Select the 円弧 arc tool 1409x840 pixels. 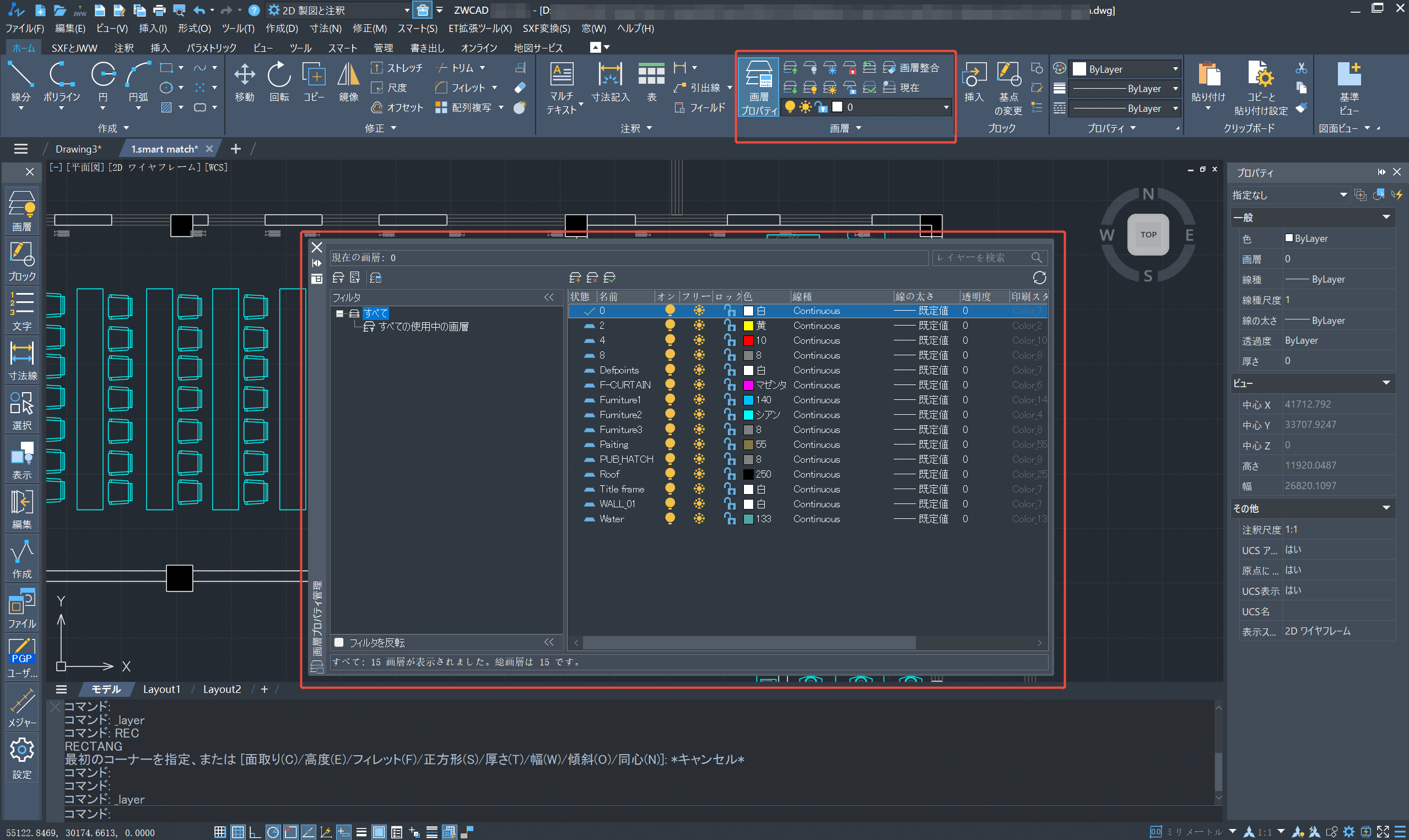click(138, 82)
